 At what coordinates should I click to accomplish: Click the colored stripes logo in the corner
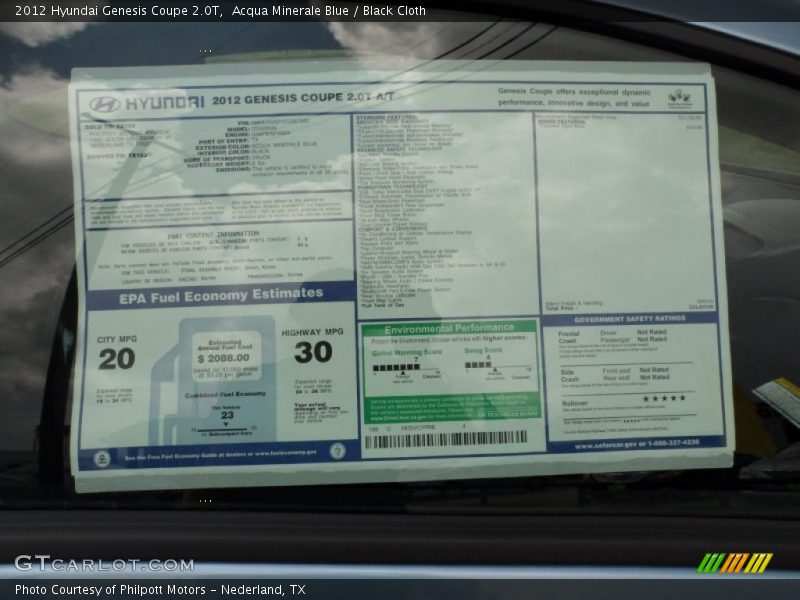(735, 563)
